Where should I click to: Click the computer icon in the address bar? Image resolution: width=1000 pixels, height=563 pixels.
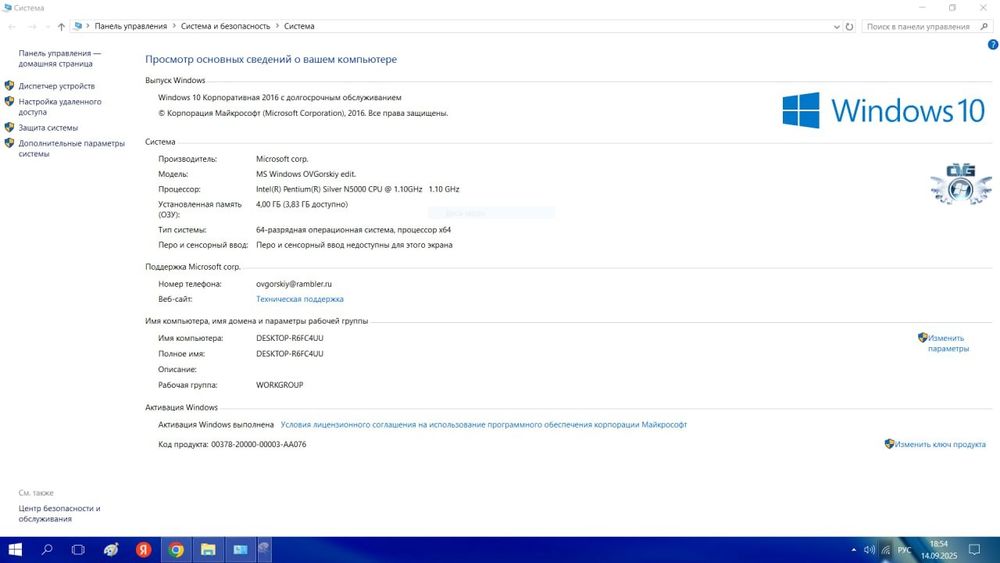(x=78, y=26)
